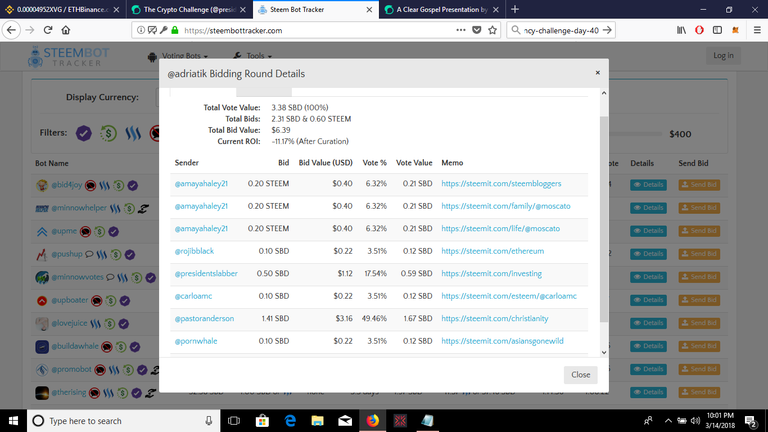Open steemit.com/christianity memo link
The image size is (768, 432).
pos(495,319)
